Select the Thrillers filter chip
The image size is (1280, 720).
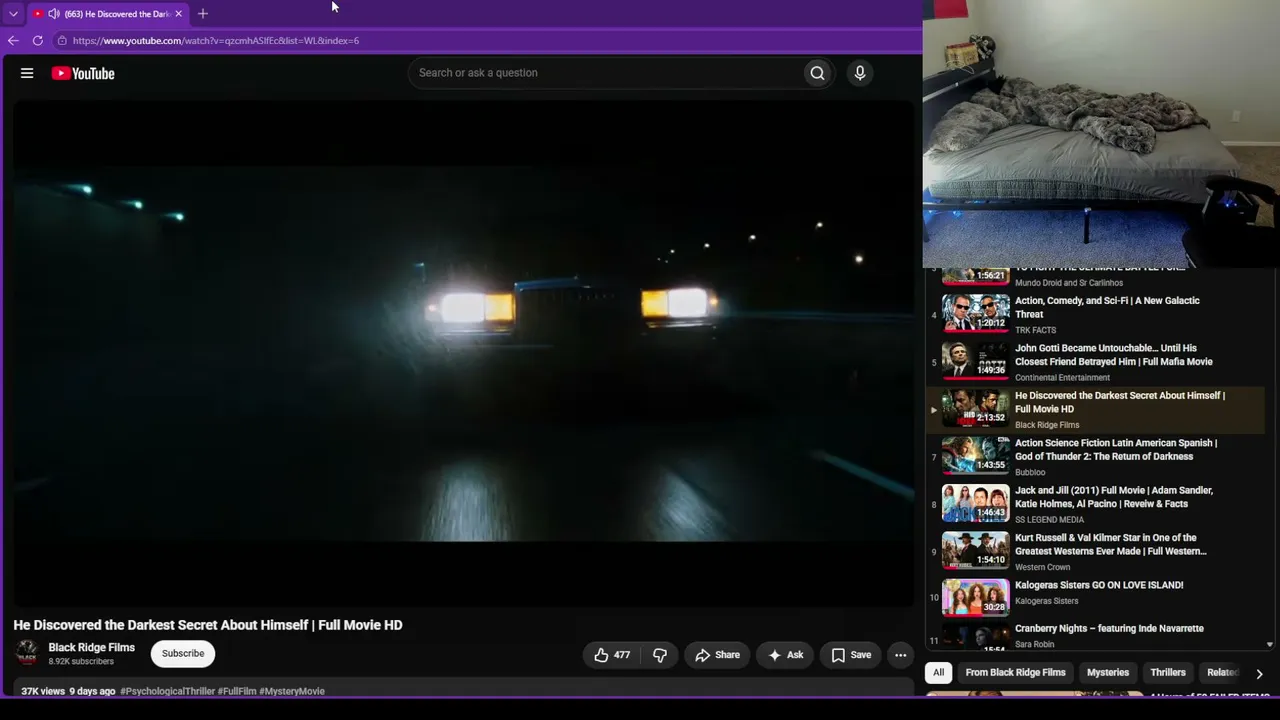[1168, 673]
